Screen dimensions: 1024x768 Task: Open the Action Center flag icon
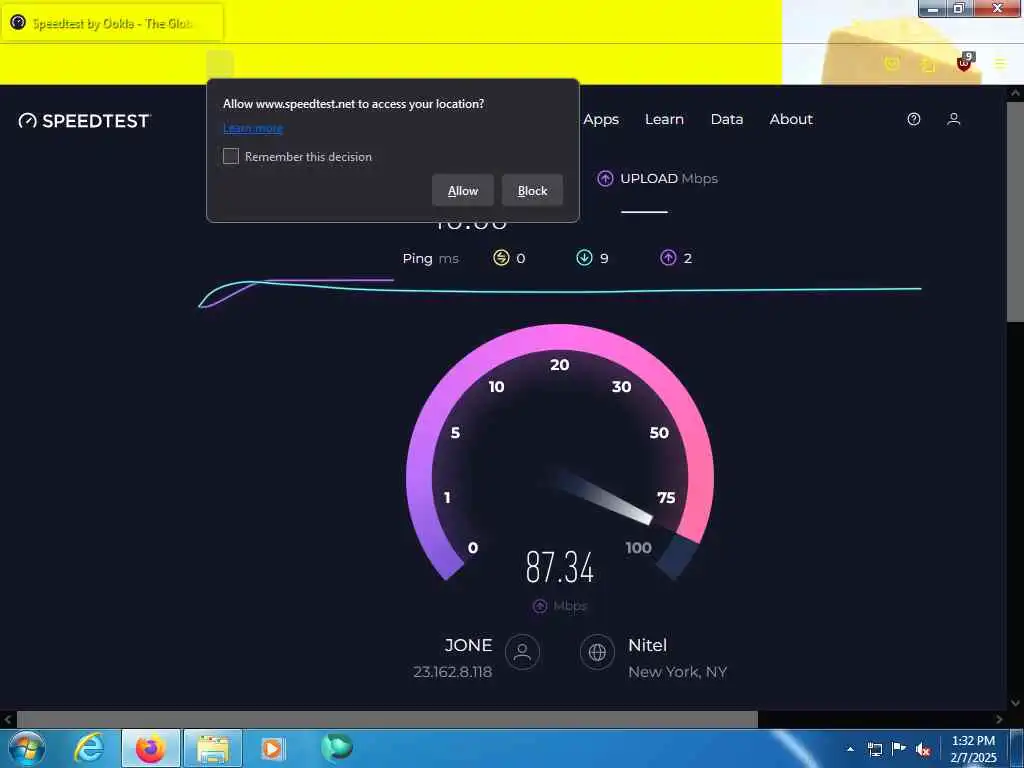(899, 749)
